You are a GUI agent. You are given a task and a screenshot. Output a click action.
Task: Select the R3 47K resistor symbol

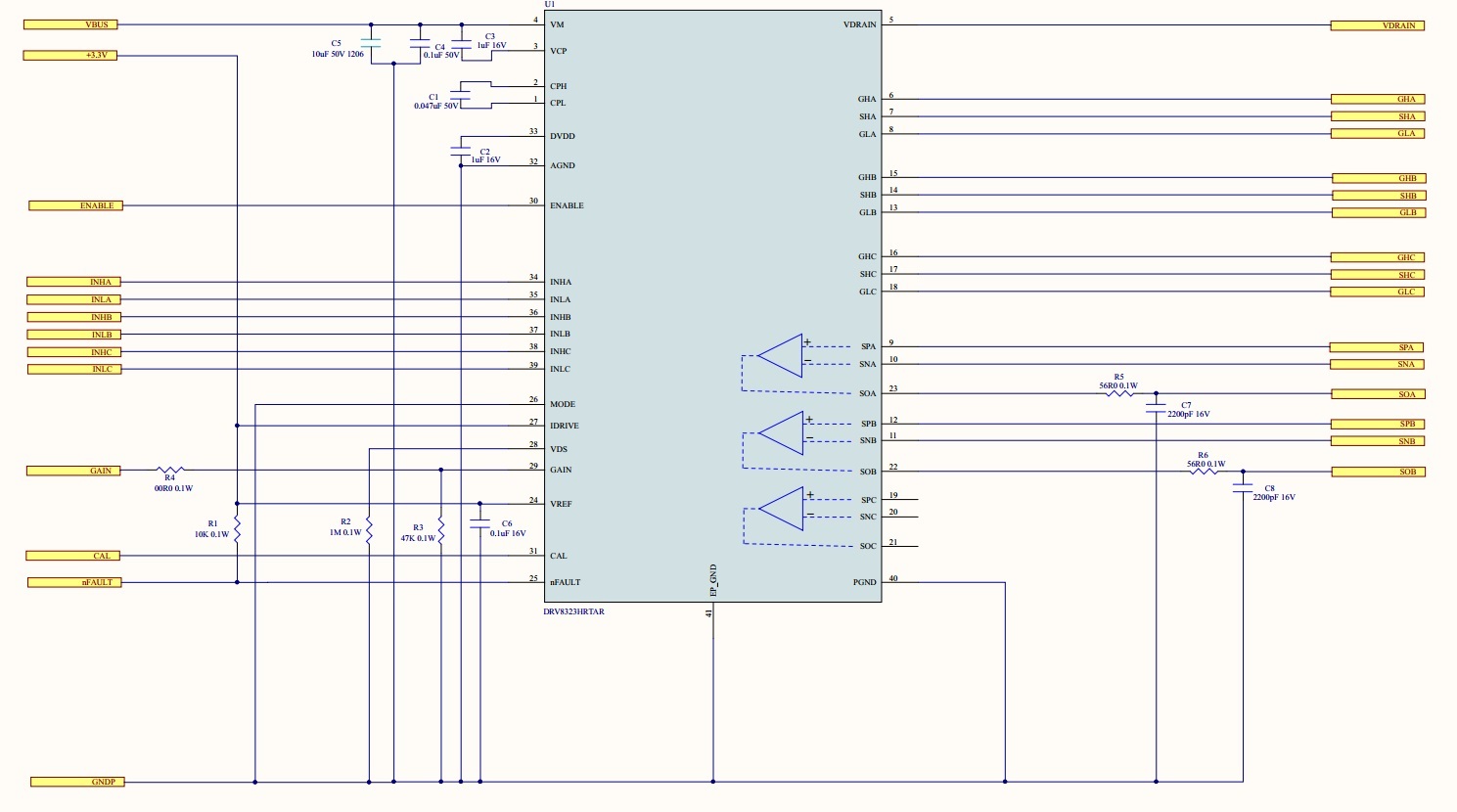[x=441, y=529]
